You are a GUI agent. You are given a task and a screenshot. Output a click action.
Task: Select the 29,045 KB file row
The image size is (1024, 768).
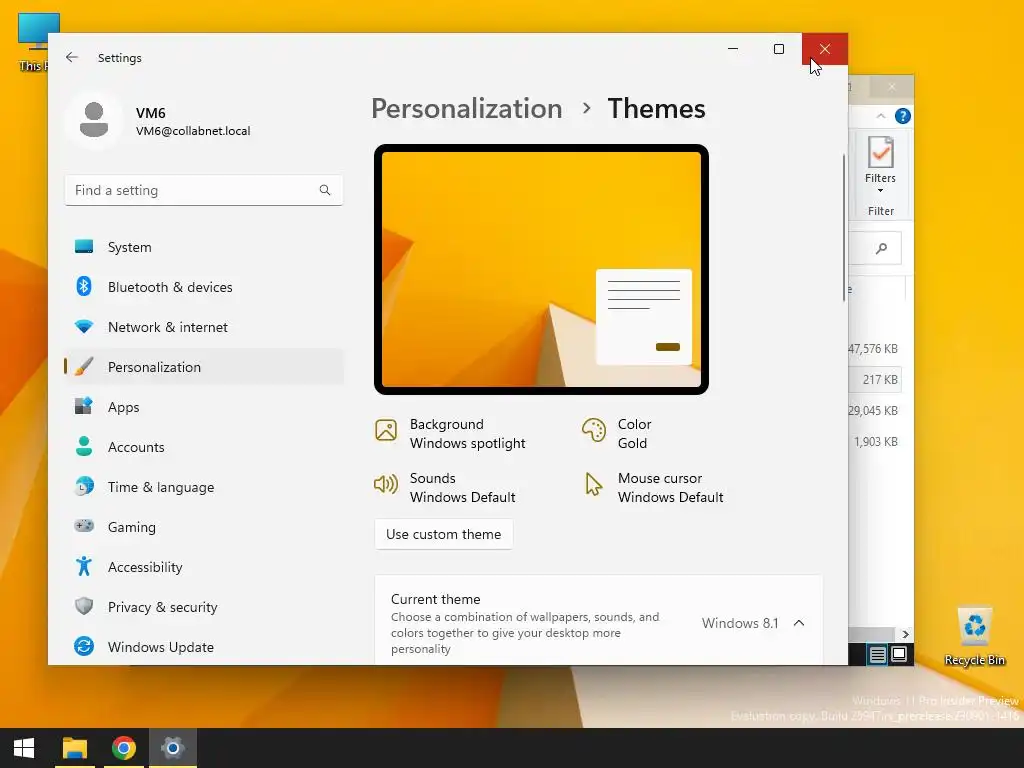point(875,411)
